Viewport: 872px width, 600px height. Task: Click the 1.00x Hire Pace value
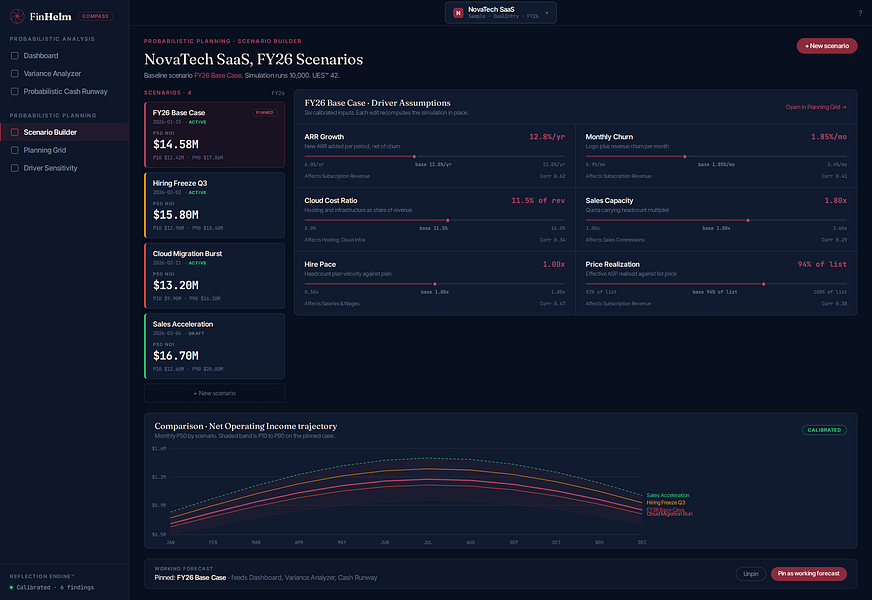pyautogui.click(x=553, y=265)
